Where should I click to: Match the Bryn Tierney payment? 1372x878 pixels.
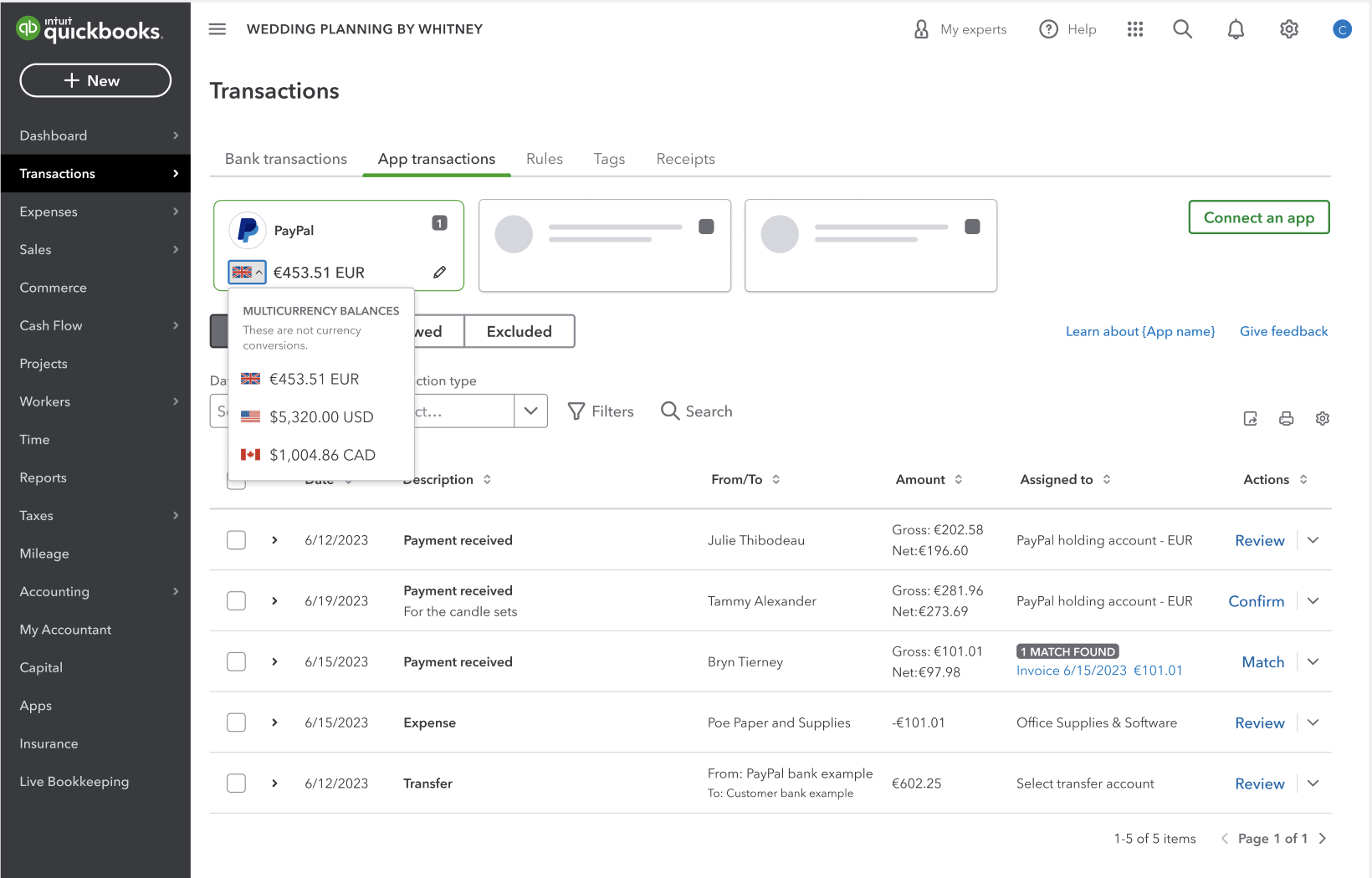pos(1263,661)
